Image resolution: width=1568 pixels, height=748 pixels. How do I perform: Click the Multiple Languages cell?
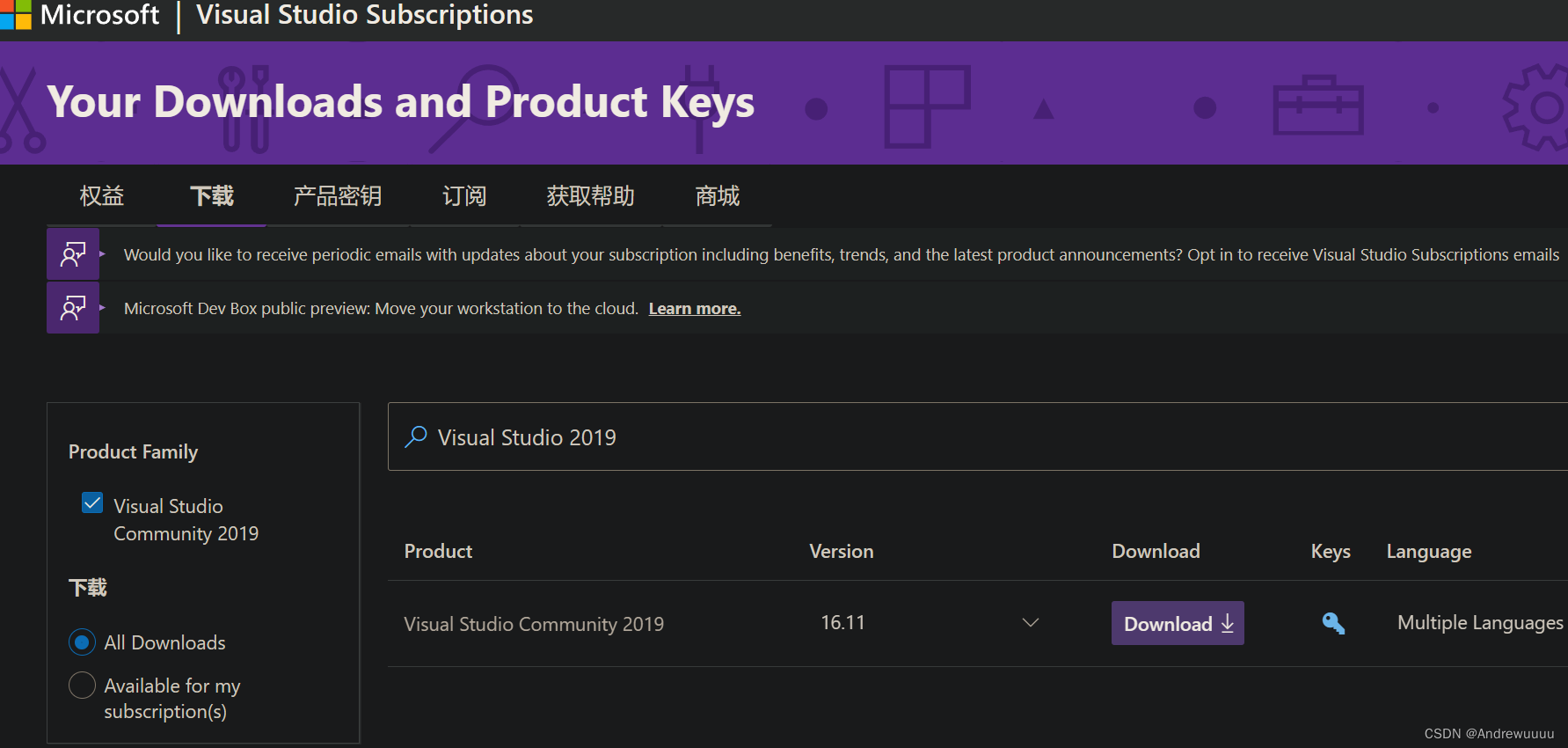pyautogui.click(x=1480, y=623)
